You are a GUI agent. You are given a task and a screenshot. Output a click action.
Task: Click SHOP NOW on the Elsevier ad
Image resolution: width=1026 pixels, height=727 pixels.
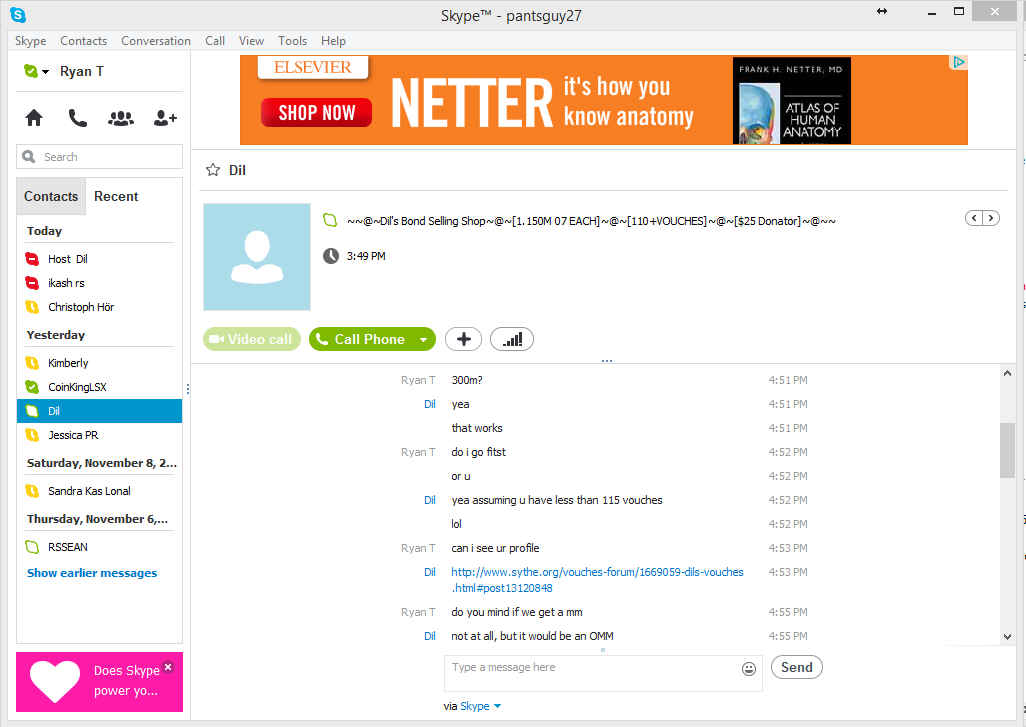(x=316, y=113)
